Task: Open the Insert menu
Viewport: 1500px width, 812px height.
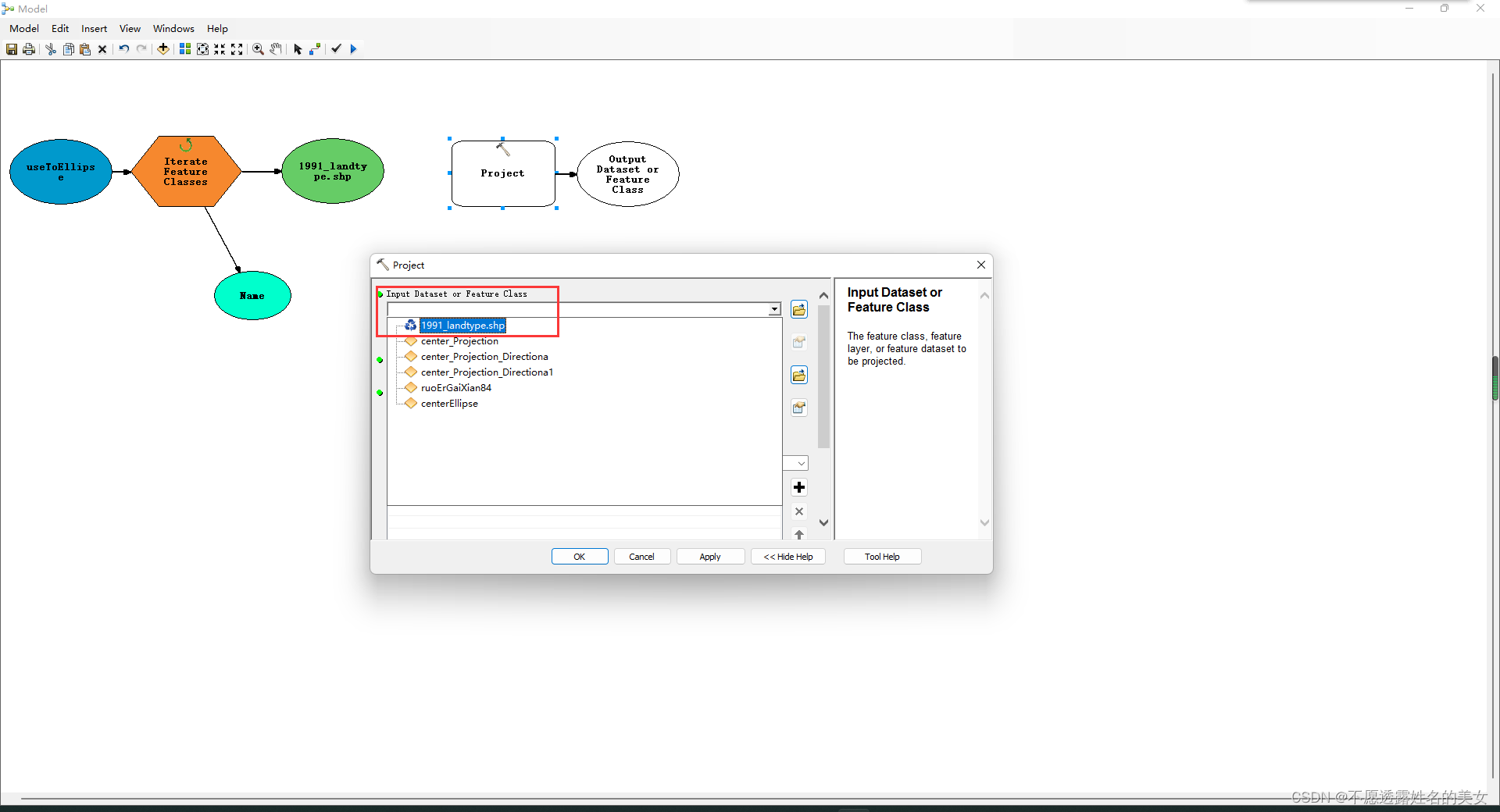Action: pos(94,28)
